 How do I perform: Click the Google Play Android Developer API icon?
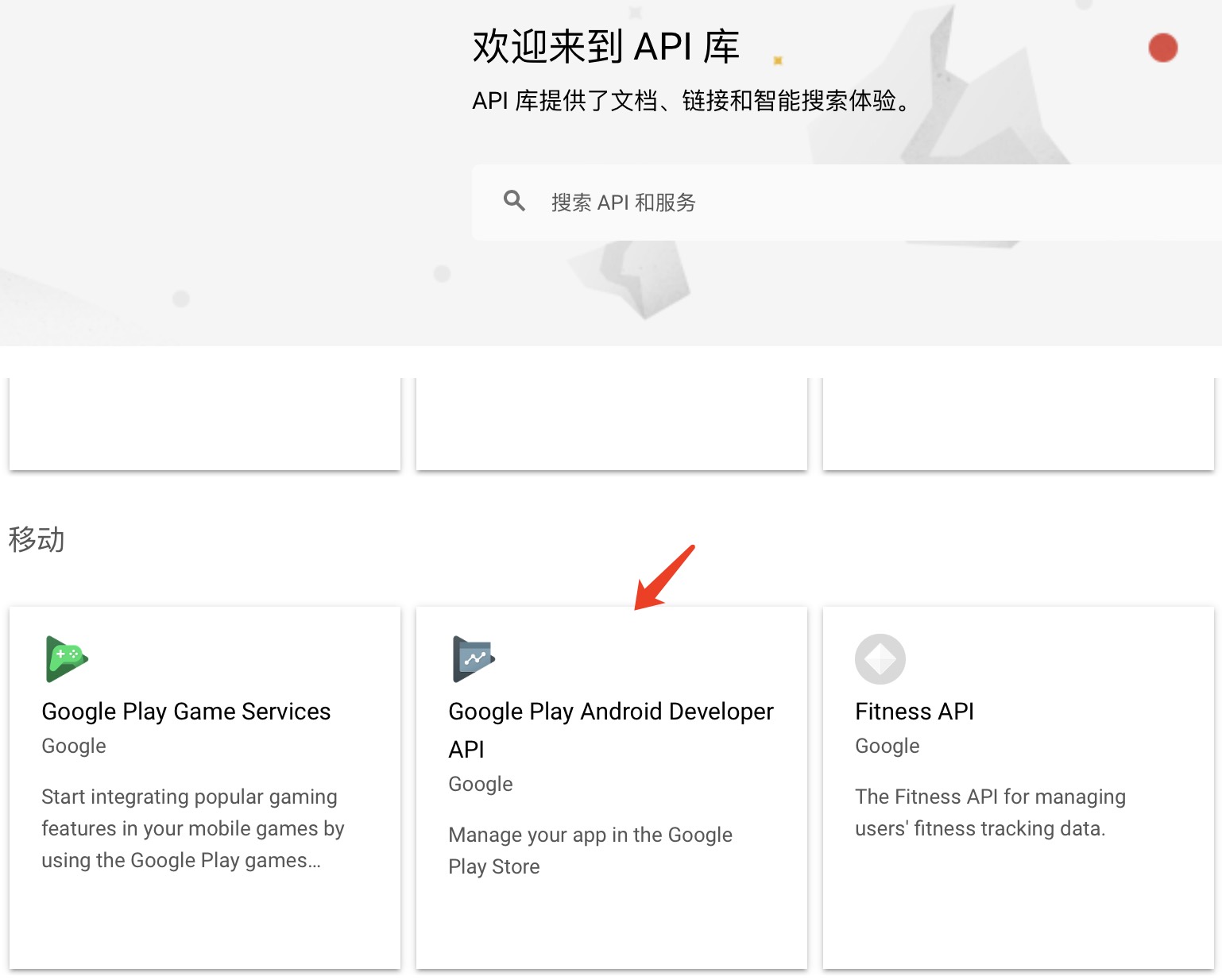pyautogui.click(x=474, y=659)
